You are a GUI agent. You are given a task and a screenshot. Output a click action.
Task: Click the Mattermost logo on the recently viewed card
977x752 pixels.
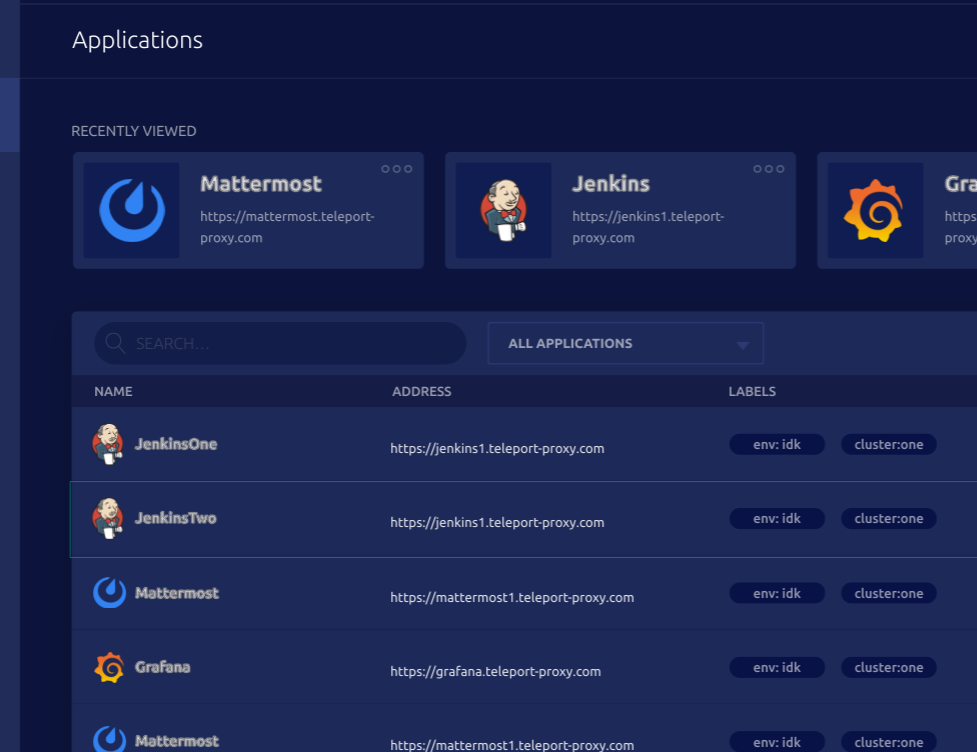pos(132,209)
